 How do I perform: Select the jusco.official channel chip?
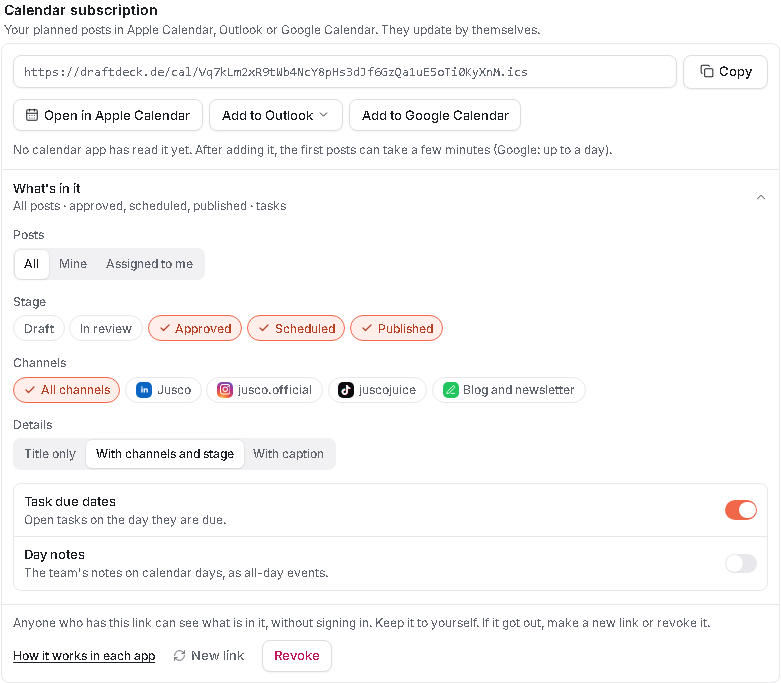264,390
